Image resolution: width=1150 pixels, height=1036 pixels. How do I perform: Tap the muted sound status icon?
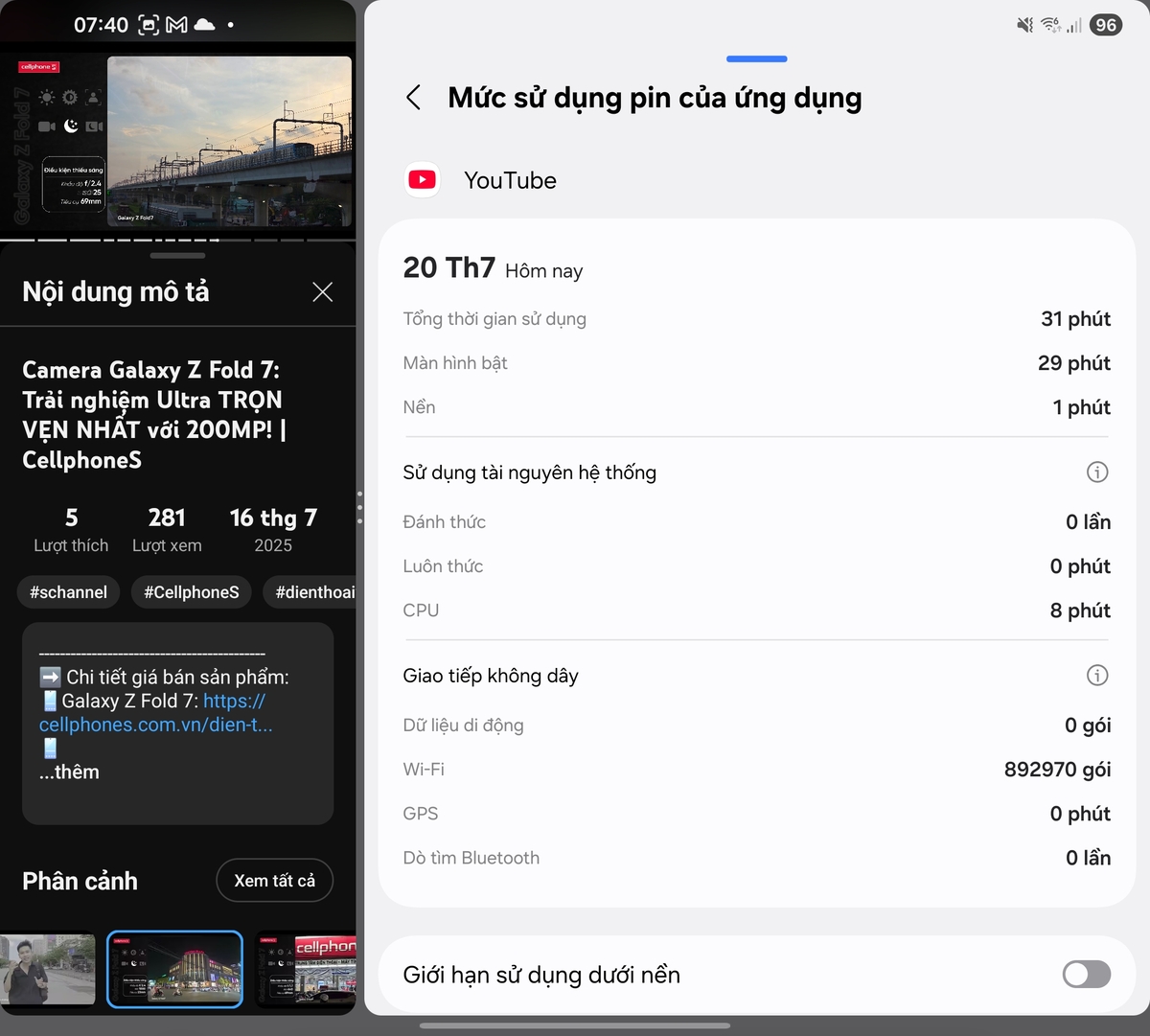pyautogui.click(x=1025, y=25)
